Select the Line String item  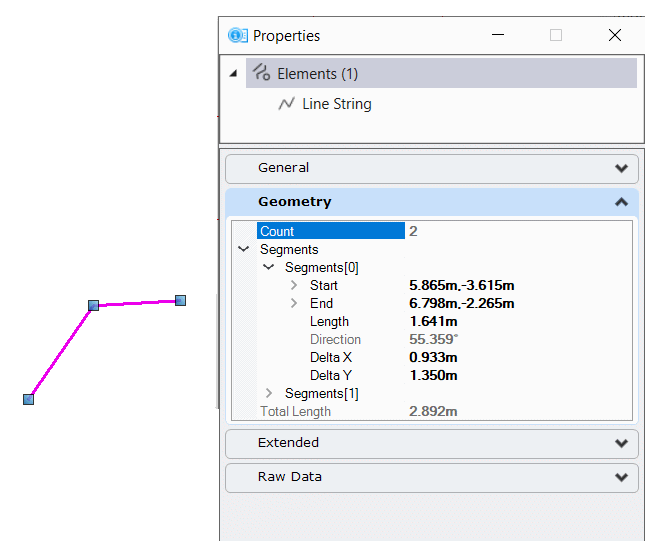[x=336, y=104]
